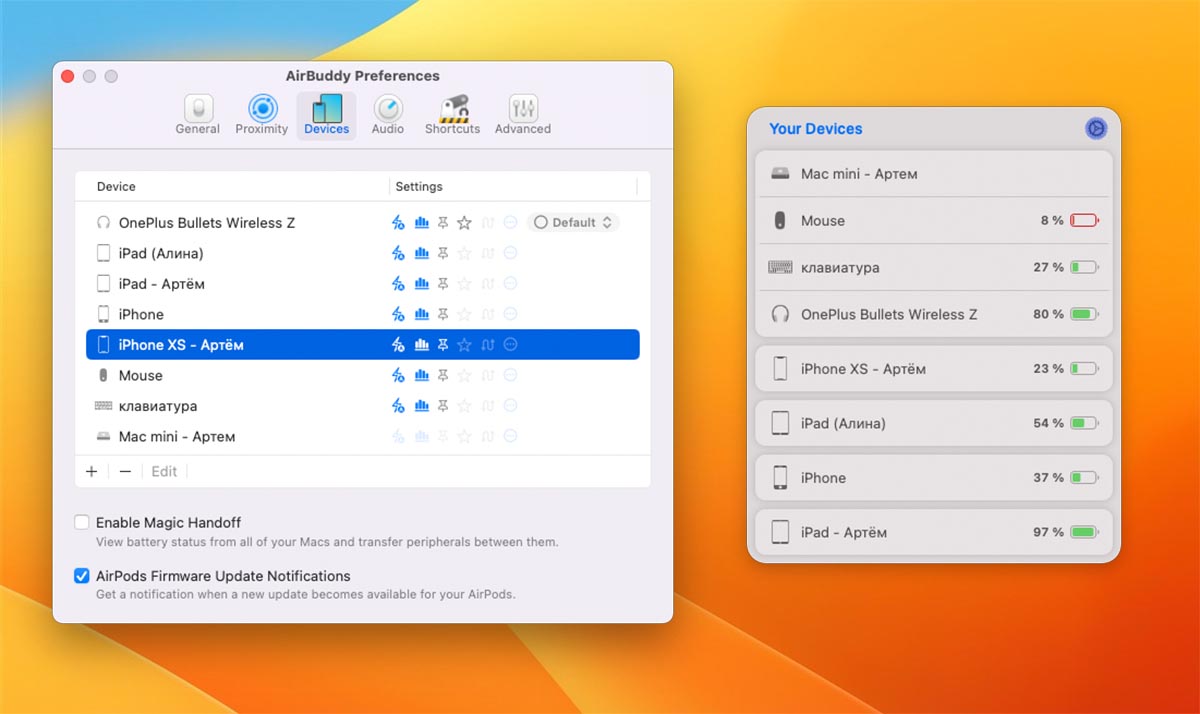Click the minus button to remove device
The image size is (1200, 714).
coord(125,471)
